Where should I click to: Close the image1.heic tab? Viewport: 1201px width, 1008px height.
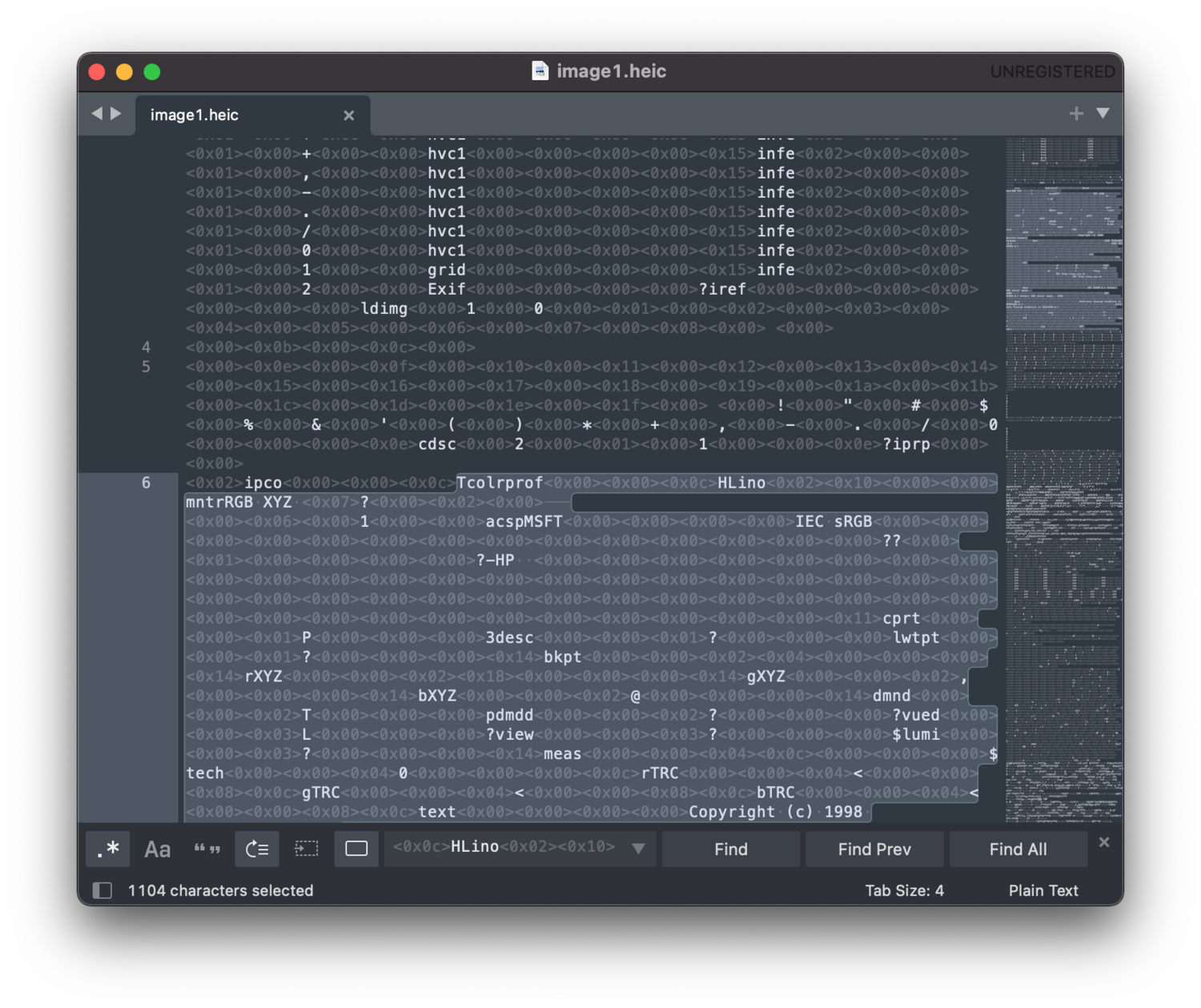349,115
